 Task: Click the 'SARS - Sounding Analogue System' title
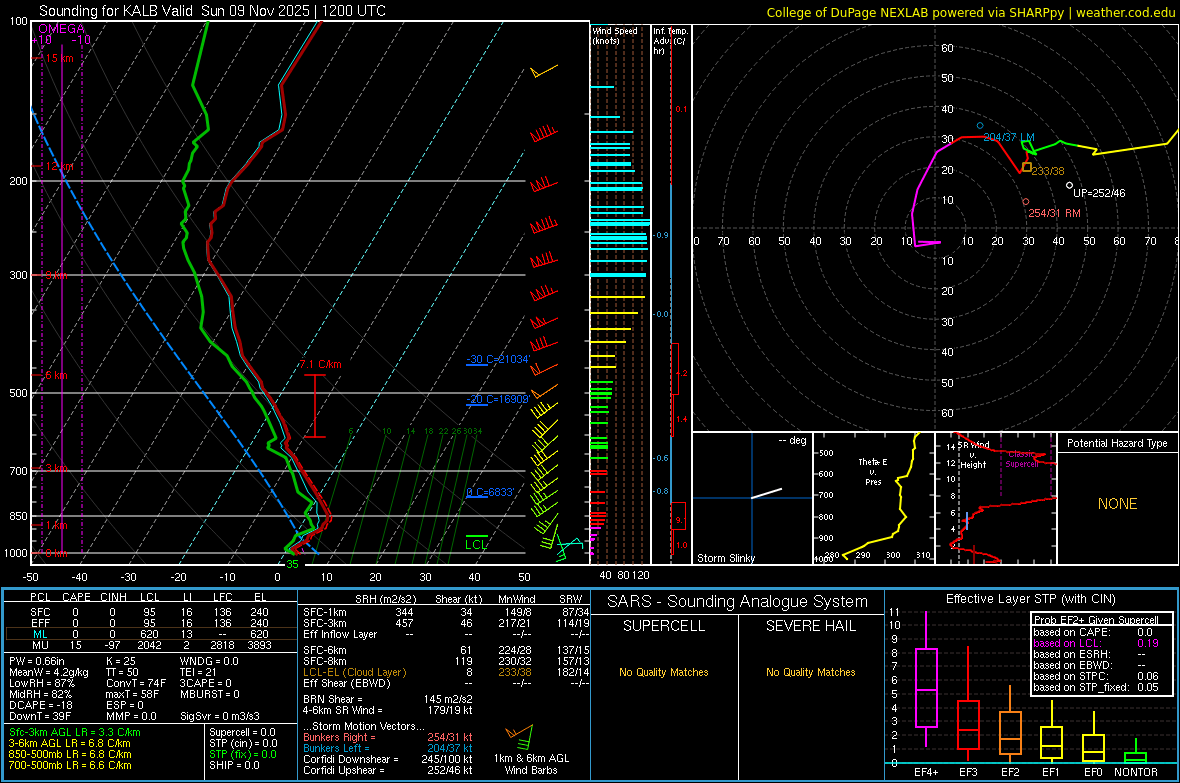[738, 602]
